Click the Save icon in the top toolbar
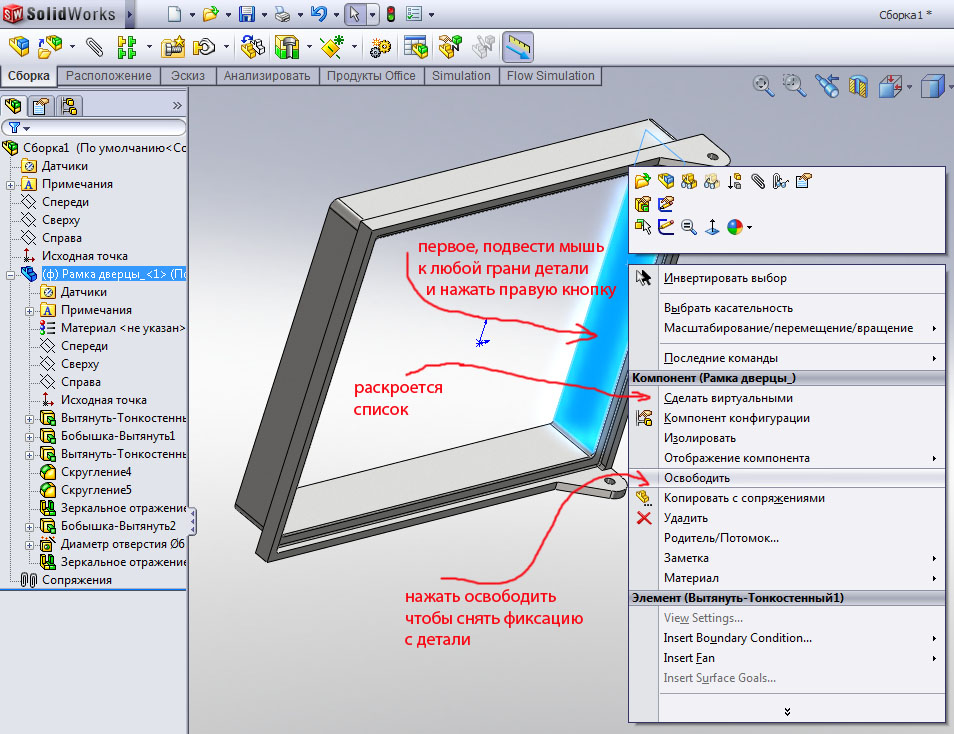 click(246, 14)
